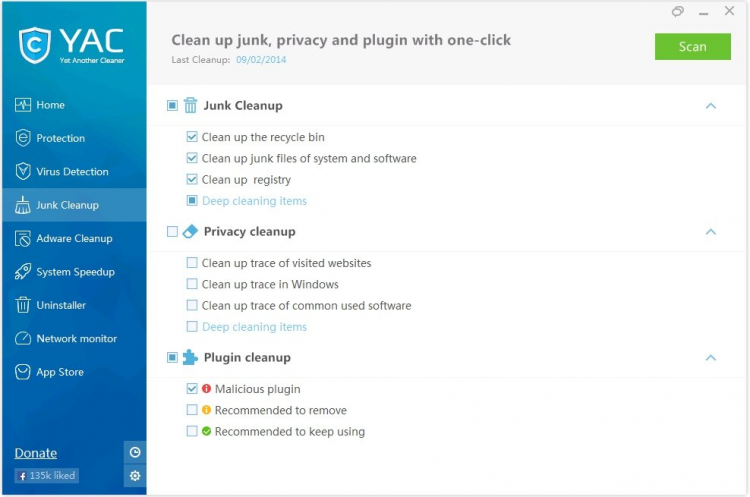Viewport: 750px width, 497px height.
Task: Click the Privacy cleanup eraser icon
Action: tap(190, 231)
